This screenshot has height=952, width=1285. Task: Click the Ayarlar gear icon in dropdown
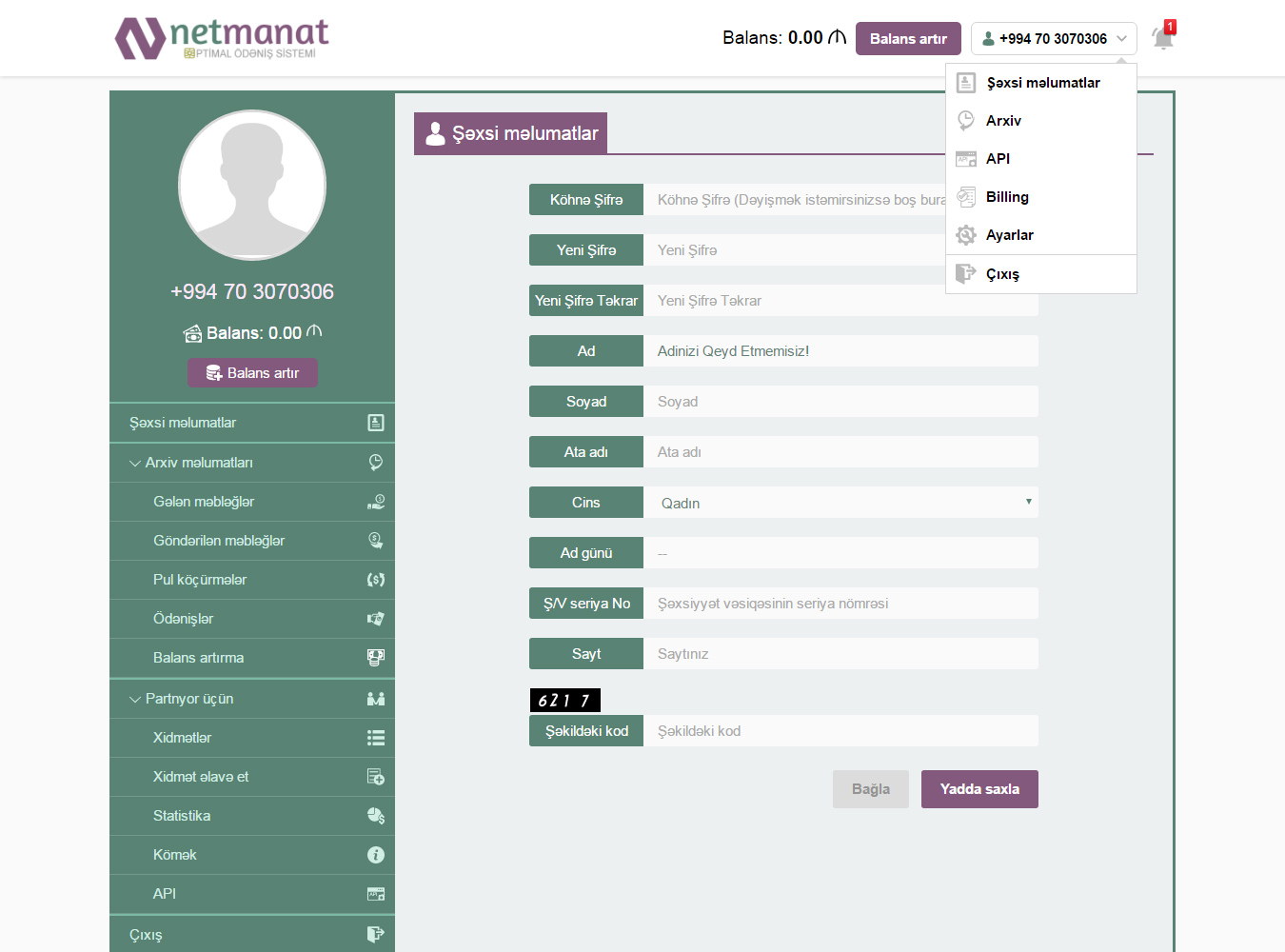[x=966, y=235]
